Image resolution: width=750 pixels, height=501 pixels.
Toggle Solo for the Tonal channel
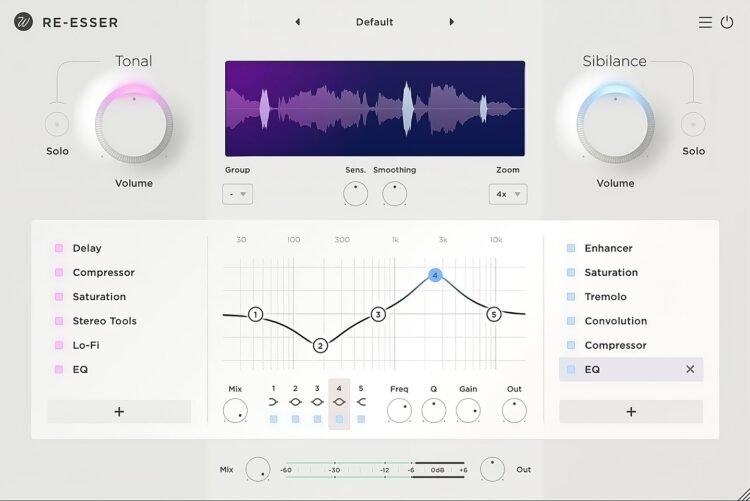tap(57, 124)
